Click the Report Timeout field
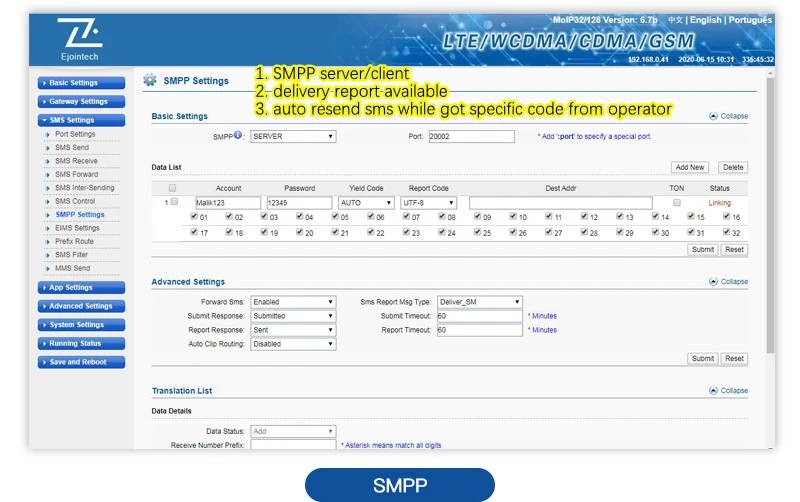This screenshot has height=502, width=800. pos(480,330)
